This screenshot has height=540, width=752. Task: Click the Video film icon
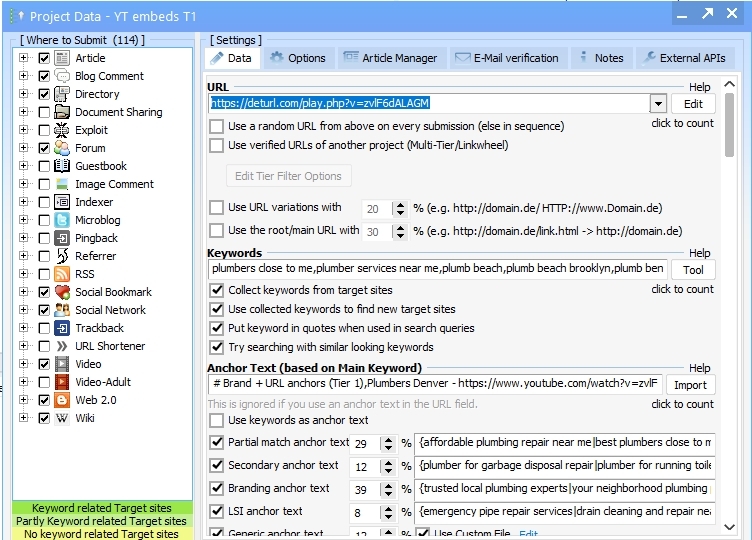62,364
